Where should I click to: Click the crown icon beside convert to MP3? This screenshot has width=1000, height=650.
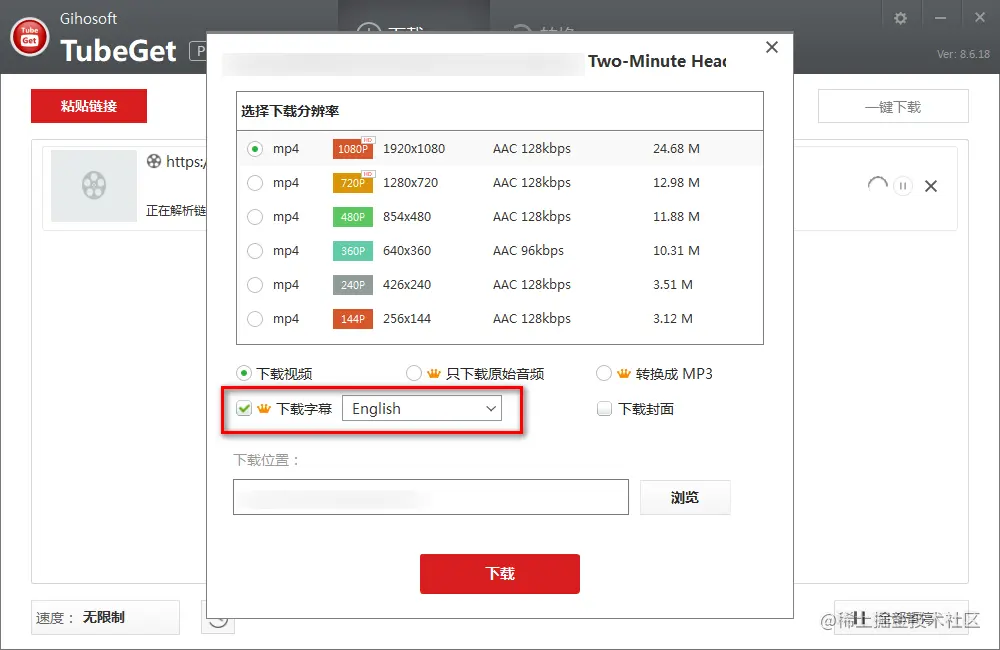click(x=624, y=374)
